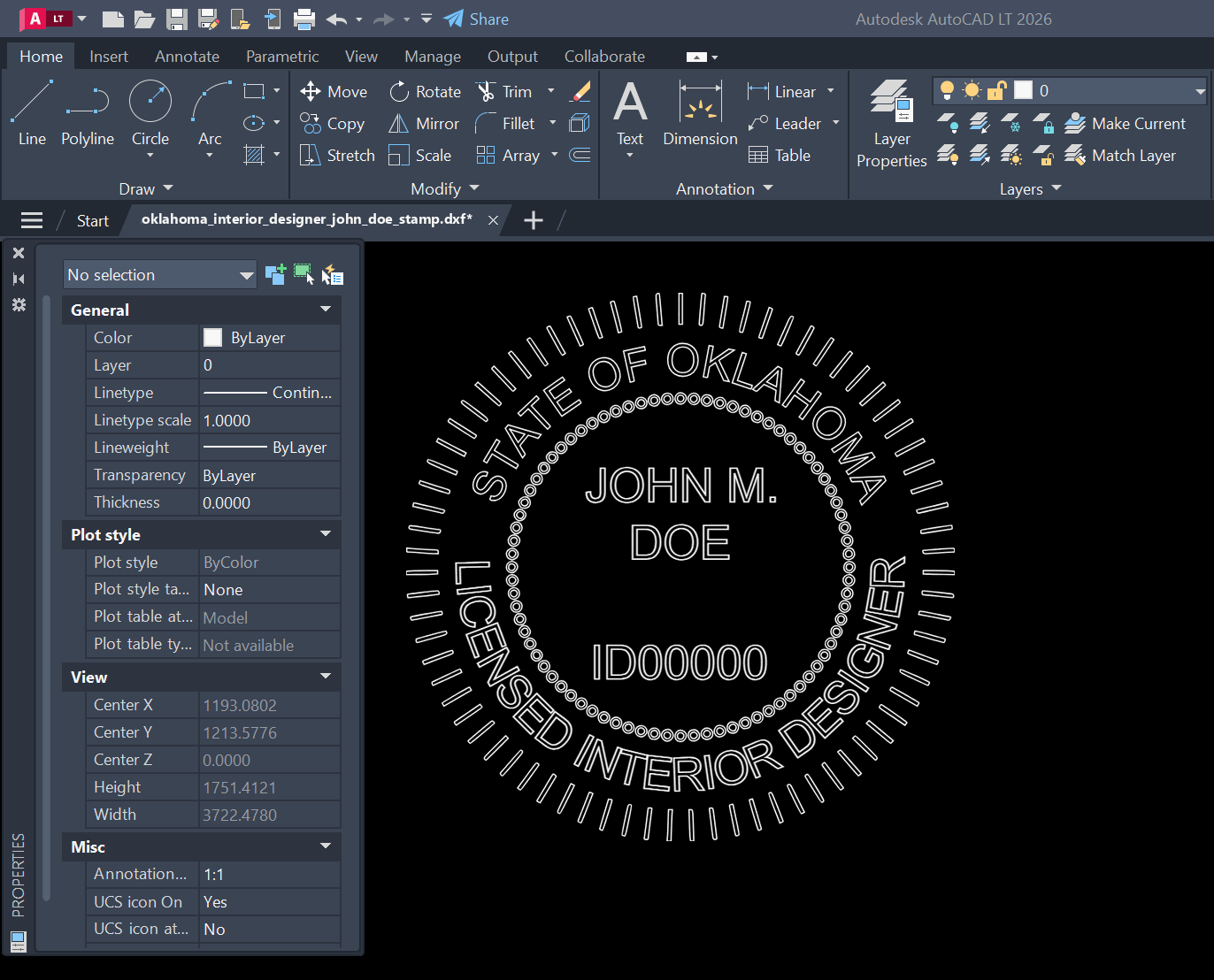This screenshot has height=980, width=1214.
Task: Click the Erase tool icon
Action: click(x=580, y=91)
